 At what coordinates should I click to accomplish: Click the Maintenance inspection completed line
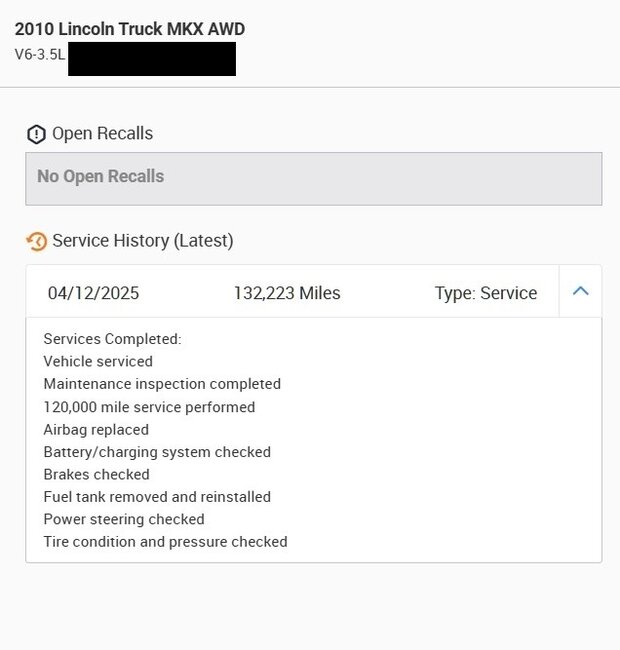(x=162, y=384)
